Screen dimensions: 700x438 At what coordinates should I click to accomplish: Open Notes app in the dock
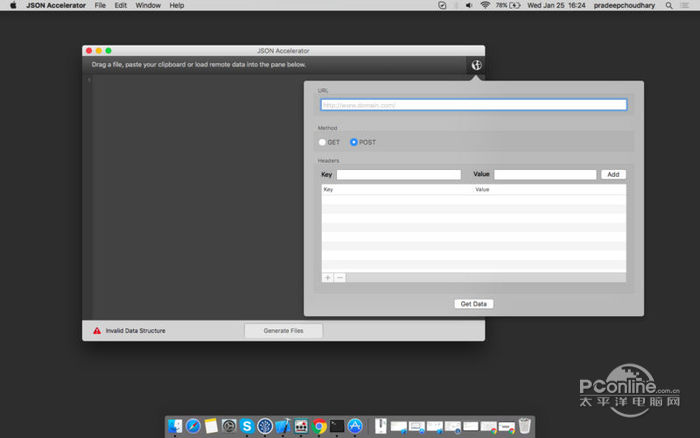click(x=211, y=426)
